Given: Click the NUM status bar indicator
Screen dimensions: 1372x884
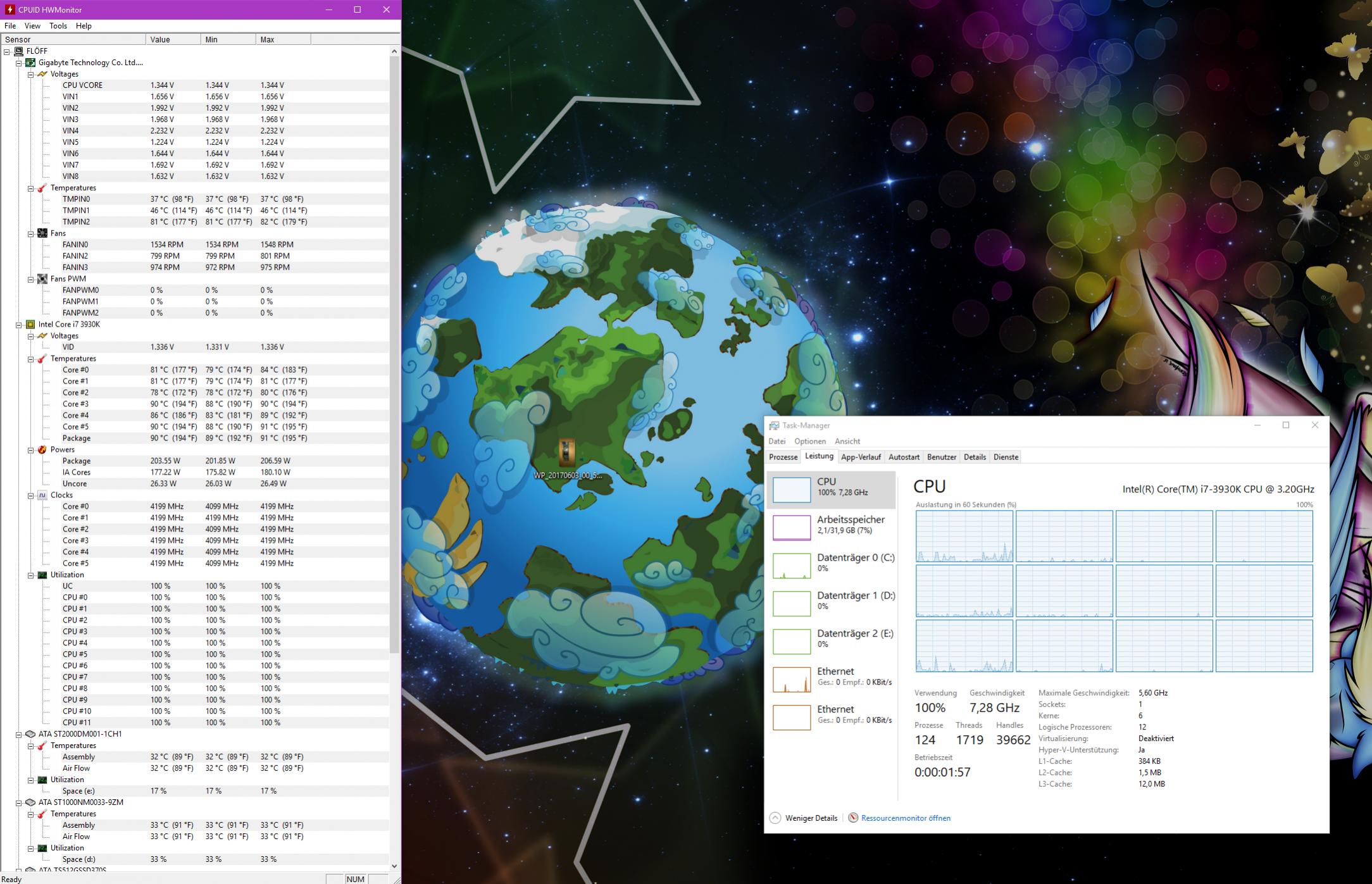Looking at the screenshot, I should [x=356, y=879].
